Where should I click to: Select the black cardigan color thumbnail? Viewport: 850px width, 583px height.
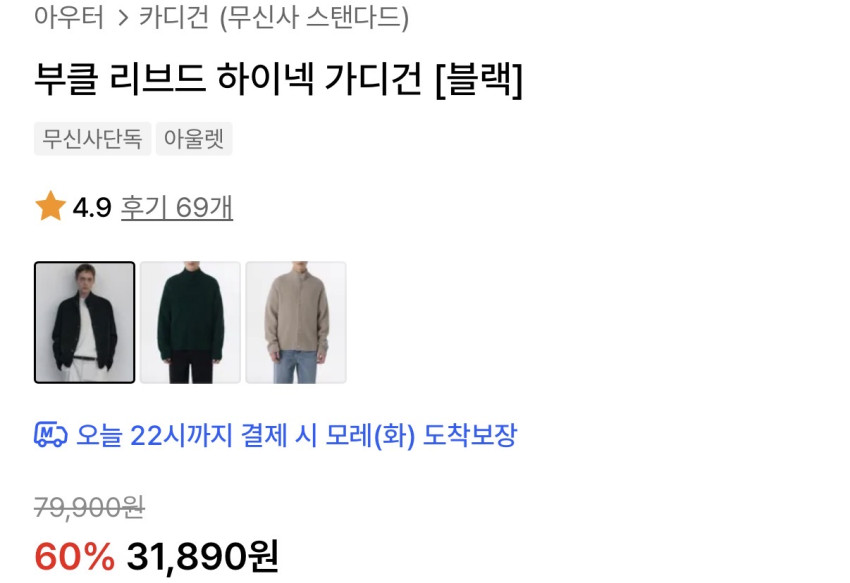point(85,323)
